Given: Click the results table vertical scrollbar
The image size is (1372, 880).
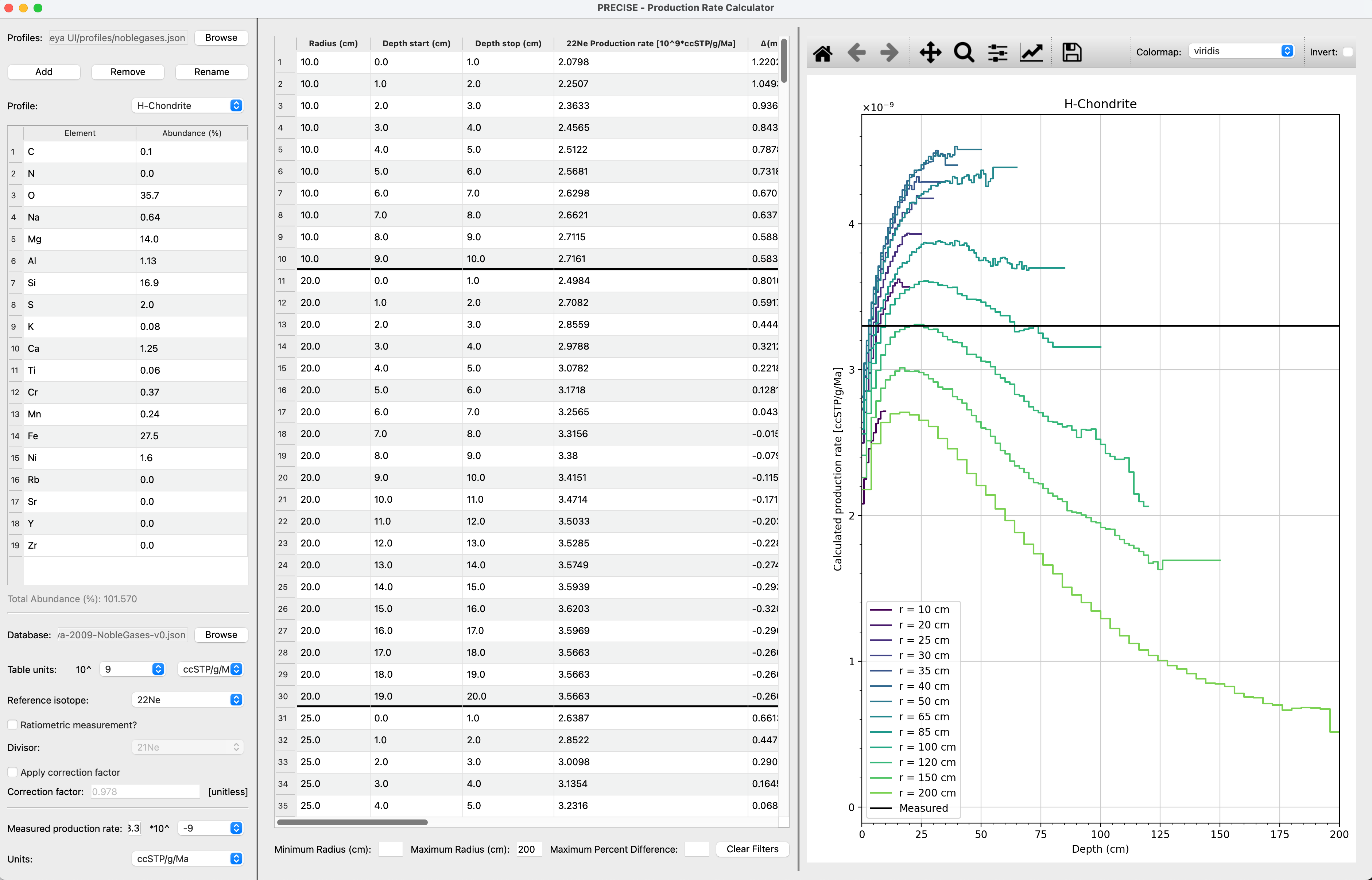Looking at the screenshot, I should [x=784, y=61].
